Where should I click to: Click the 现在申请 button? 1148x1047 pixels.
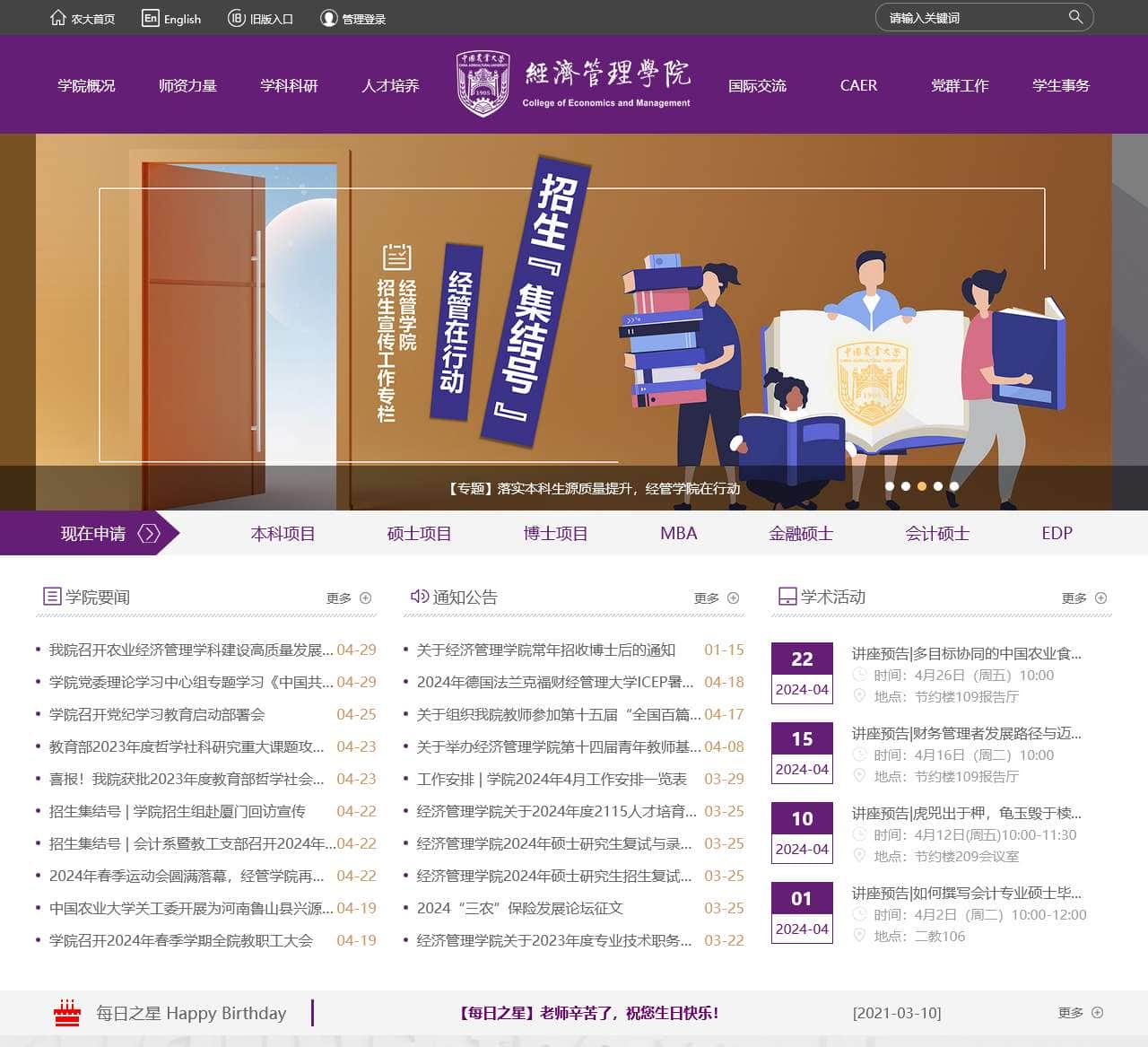(x=90, y=534)
